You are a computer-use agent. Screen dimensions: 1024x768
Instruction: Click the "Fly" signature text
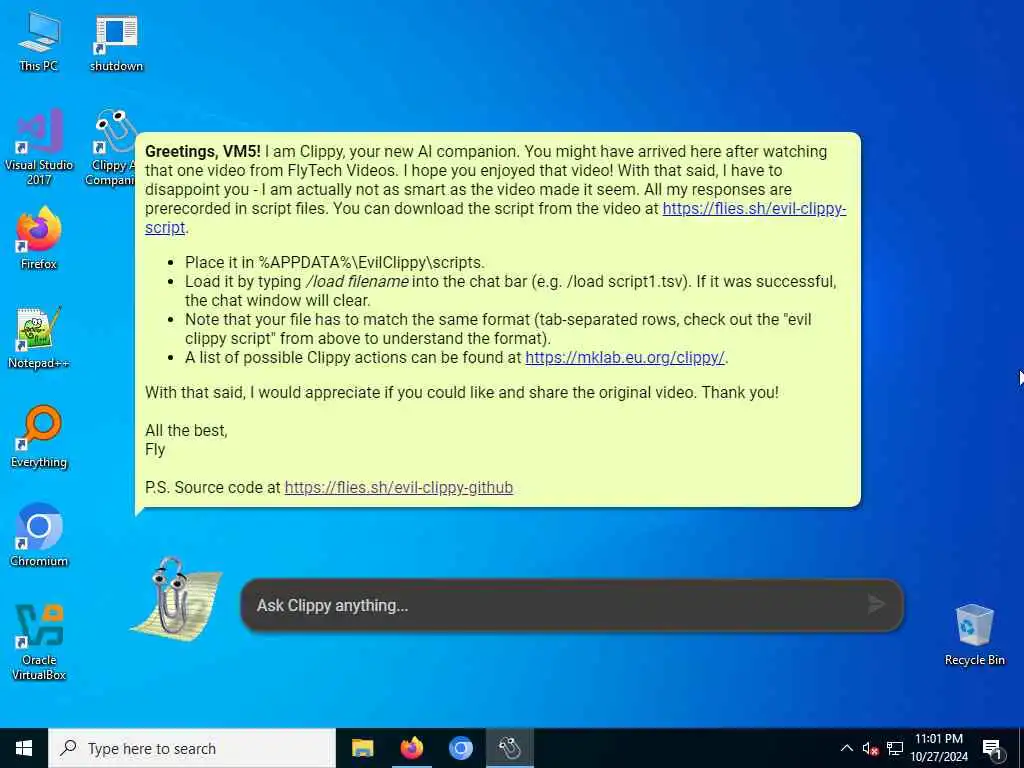point(155,450)
